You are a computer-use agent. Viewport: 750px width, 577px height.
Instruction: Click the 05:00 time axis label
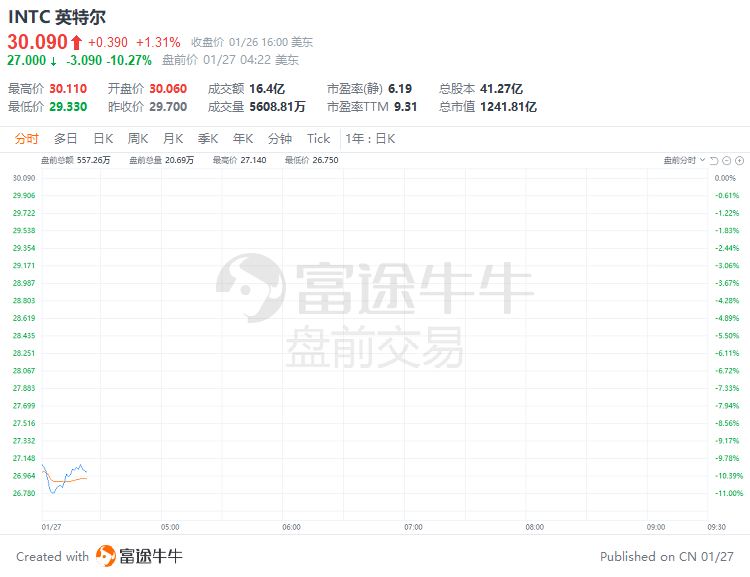(x=170, y=527)
